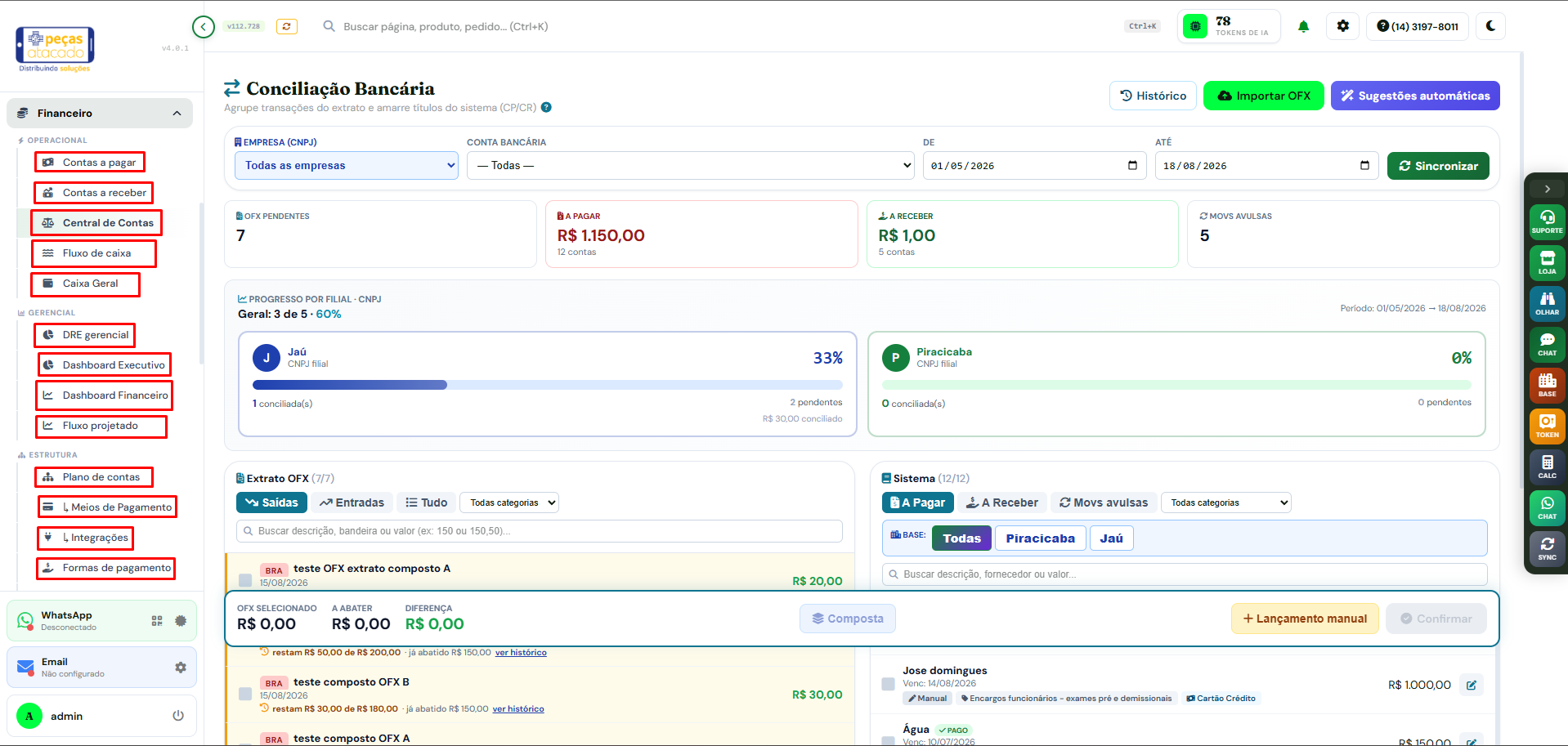The width and height of the screenshot is (1568, 746).
Task: Toggle dark mode moon icon
Action: point(1490,26)
